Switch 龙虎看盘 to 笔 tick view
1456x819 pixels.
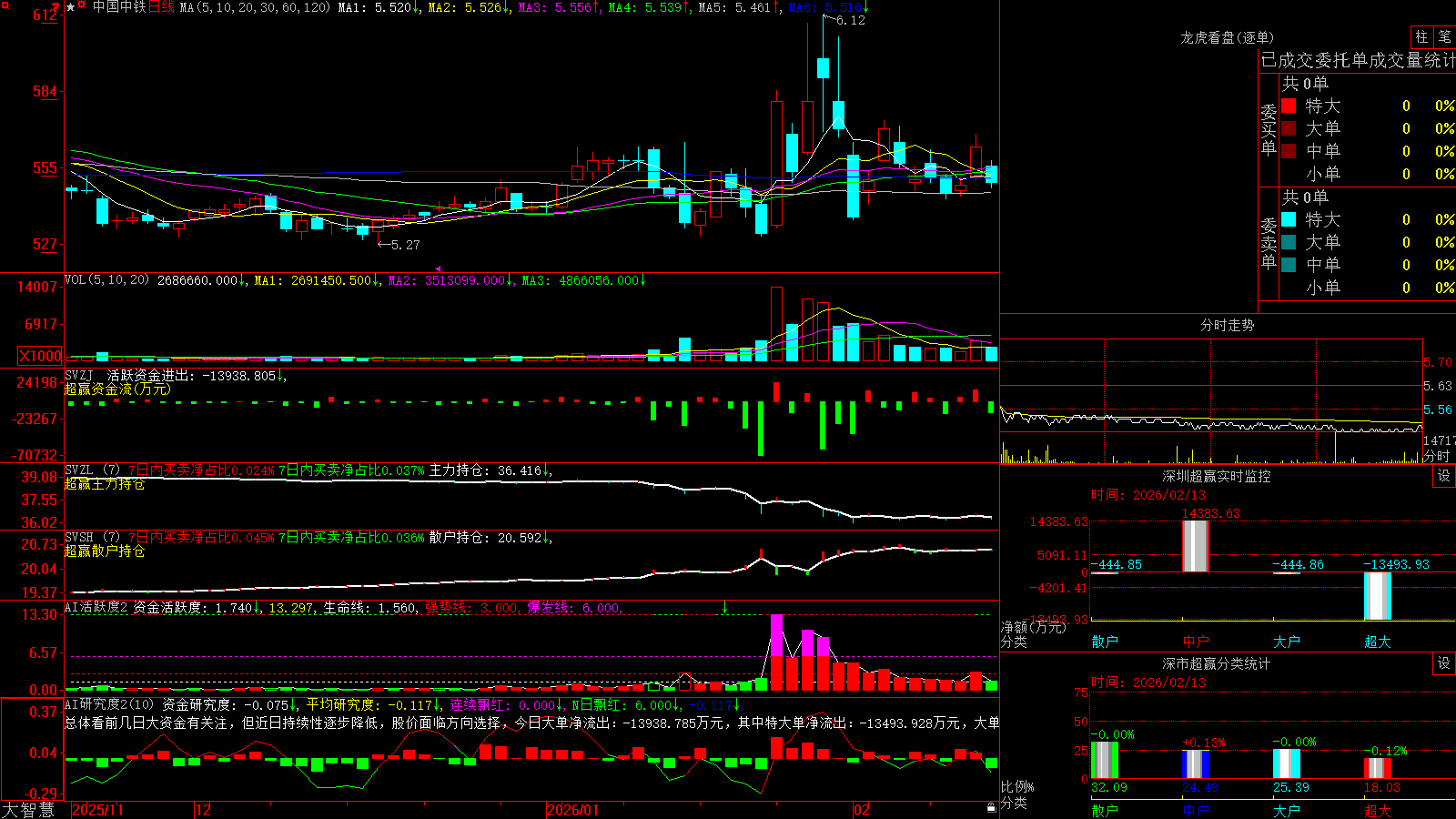pos(1444,36)
